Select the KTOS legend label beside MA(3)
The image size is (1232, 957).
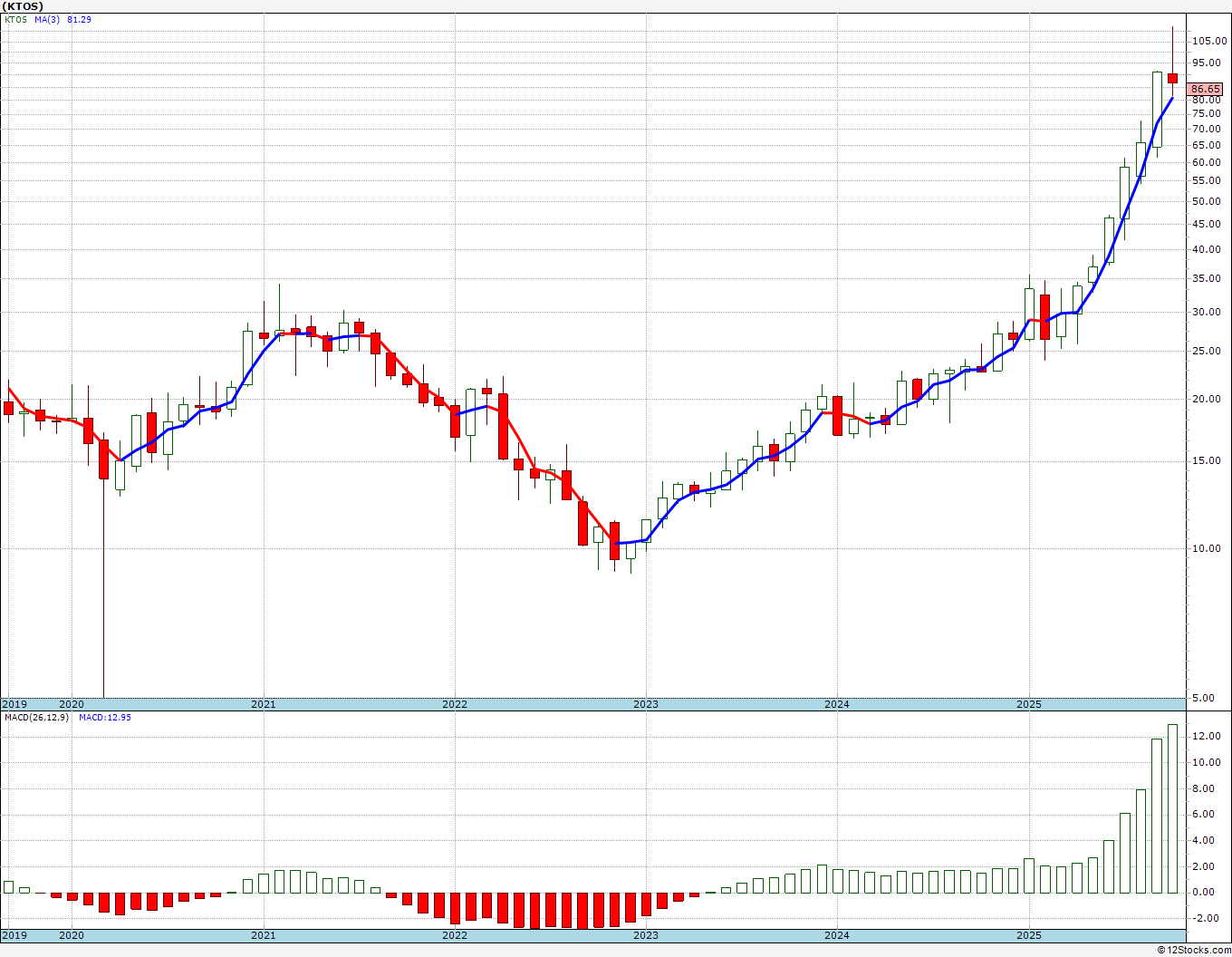point(16,20)
